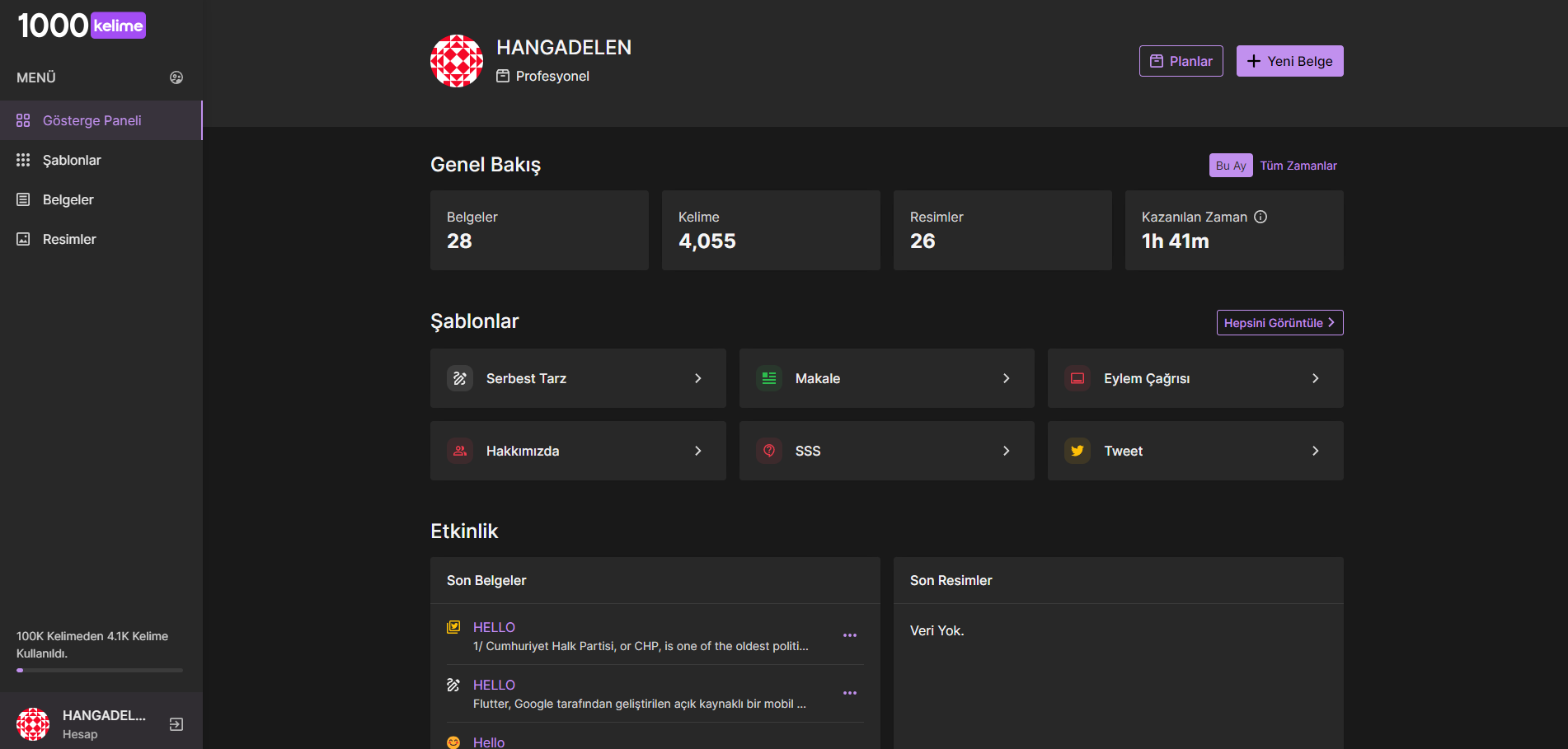
Task: Click the logout icon beside account name
Action: click(176, 724)
